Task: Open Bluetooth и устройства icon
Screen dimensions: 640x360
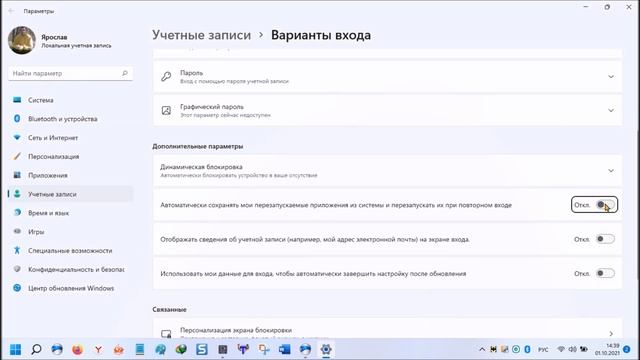Action: (x=17, y=119)
